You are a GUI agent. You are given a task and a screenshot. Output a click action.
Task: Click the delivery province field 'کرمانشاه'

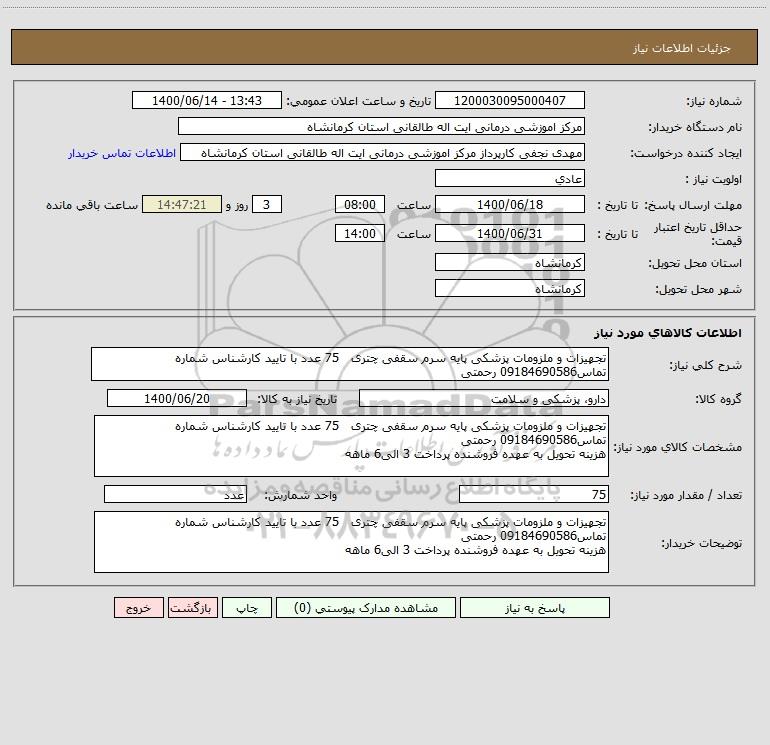click(510, 262)
